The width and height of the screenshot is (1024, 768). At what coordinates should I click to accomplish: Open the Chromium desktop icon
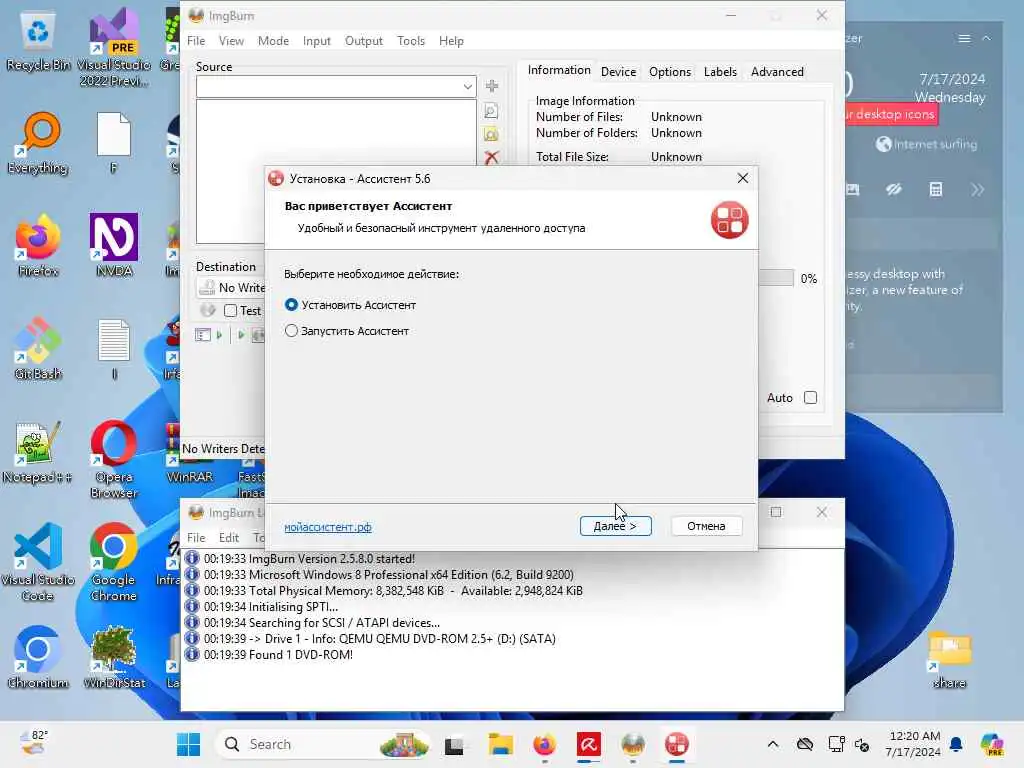click(38, 658)
